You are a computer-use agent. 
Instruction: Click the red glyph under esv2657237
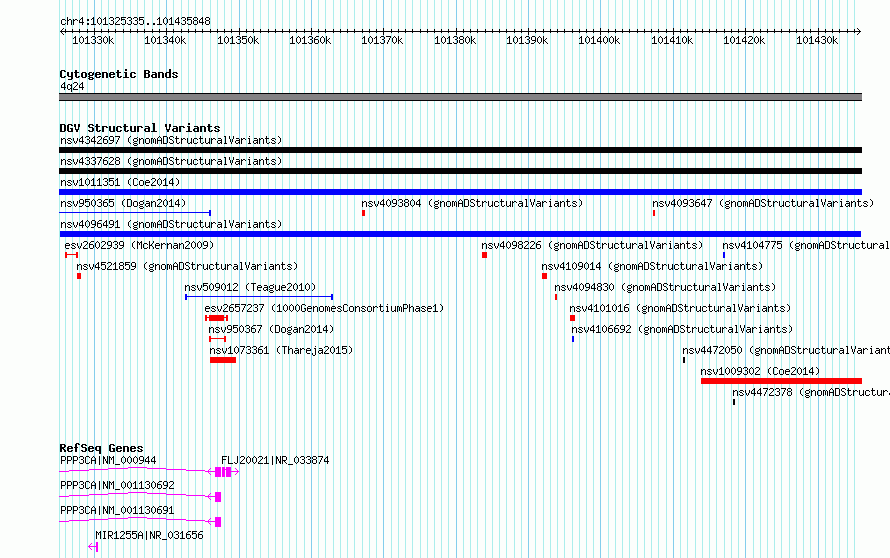pos(216,318)
